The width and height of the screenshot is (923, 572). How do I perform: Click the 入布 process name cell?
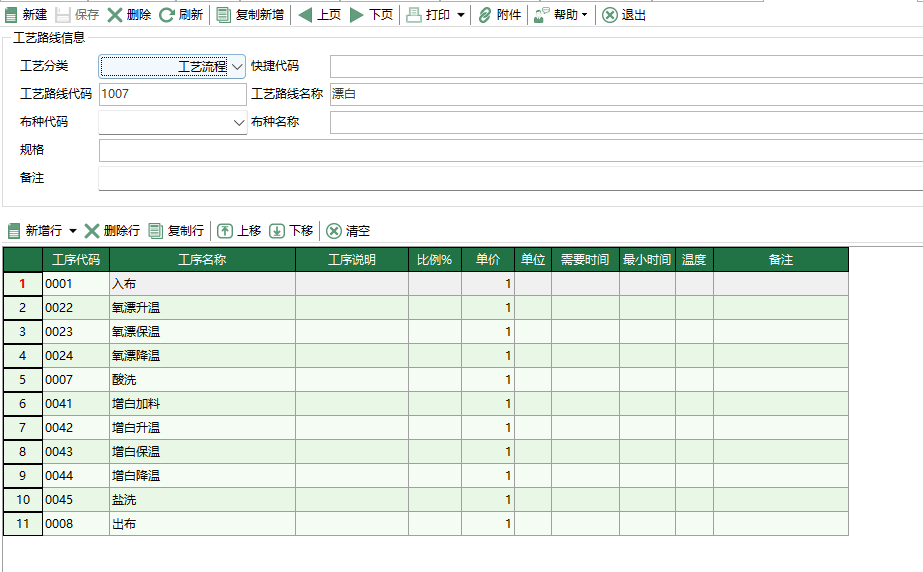202,284
